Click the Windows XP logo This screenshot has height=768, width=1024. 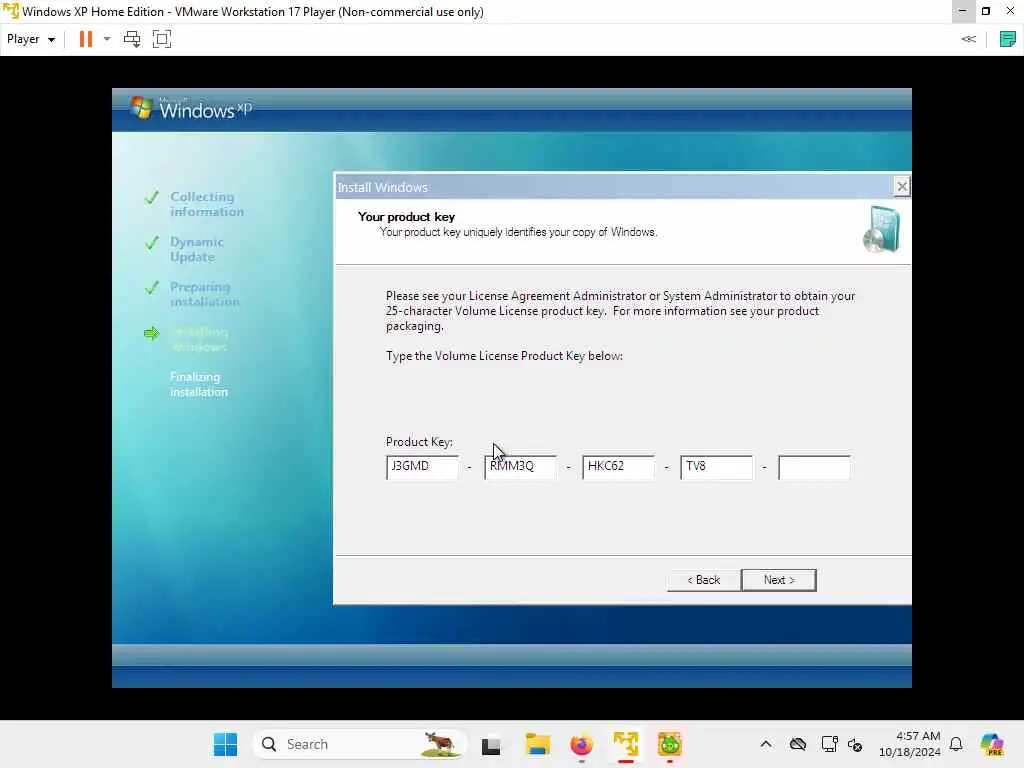191,108
